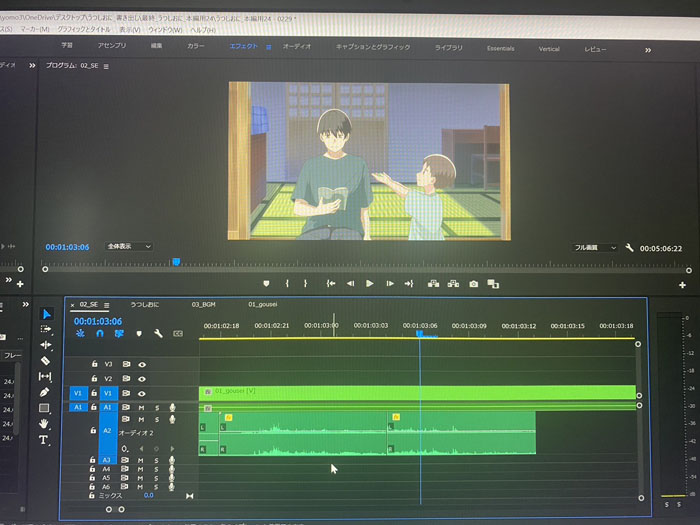Open playback resolution dropdown フル画質
Viewport: 700px width, 525px height.
(595, 247)
